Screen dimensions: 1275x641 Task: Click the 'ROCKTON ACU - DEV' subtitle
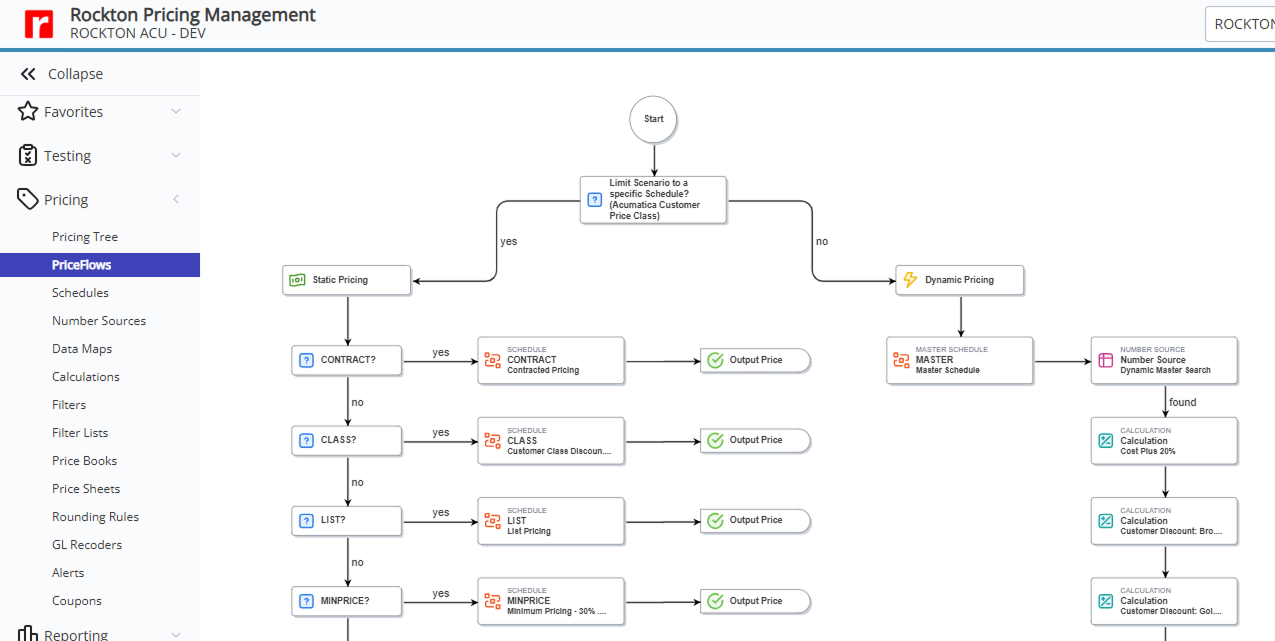point(138,33)
